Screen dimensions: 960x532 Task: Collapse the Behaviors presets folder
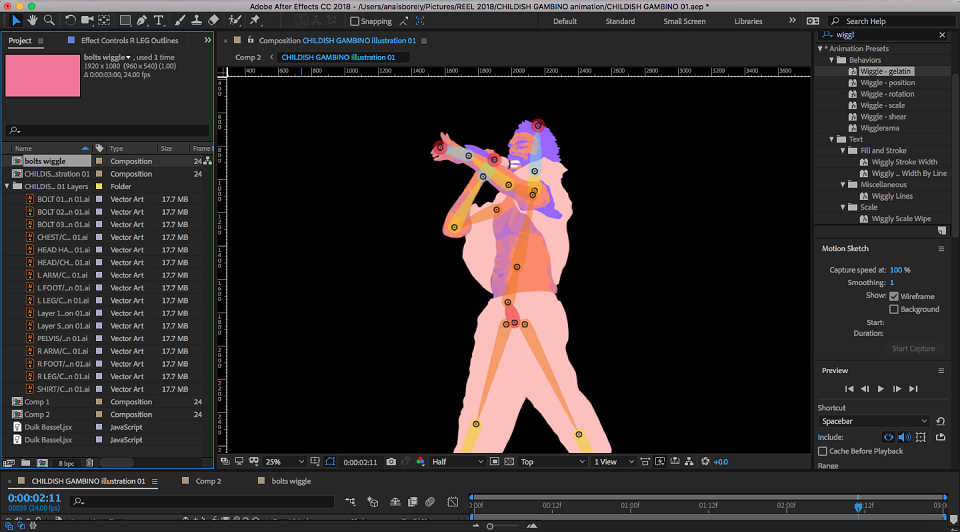coord(831,60)
